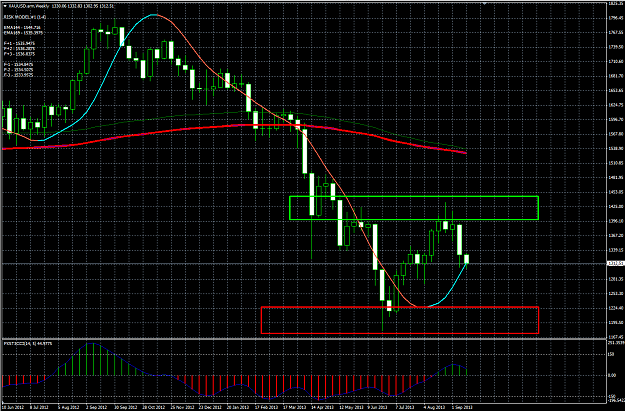Select the F-3 level label
This screenshot has width=625, height=411.
click(x=18, y=75)
